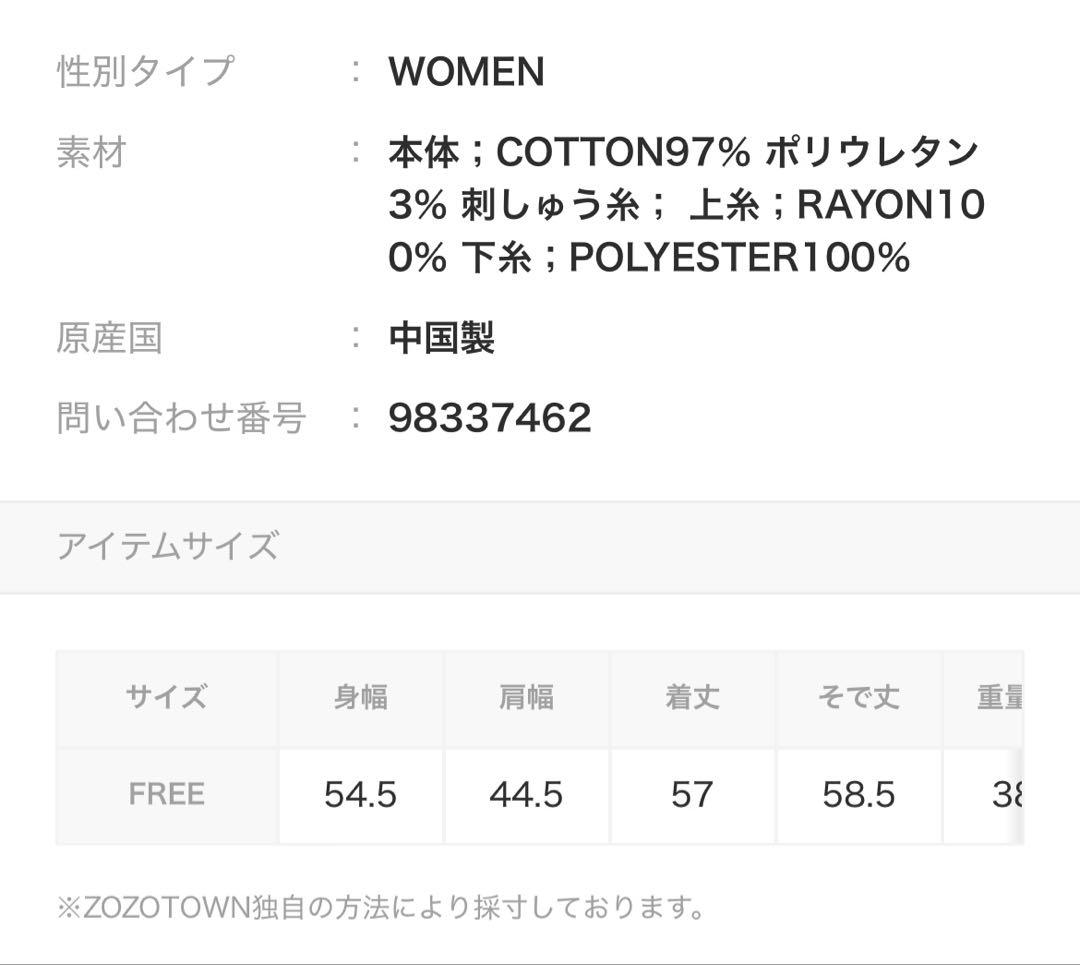Select the WOMEN gender type value

pos(466,72)
